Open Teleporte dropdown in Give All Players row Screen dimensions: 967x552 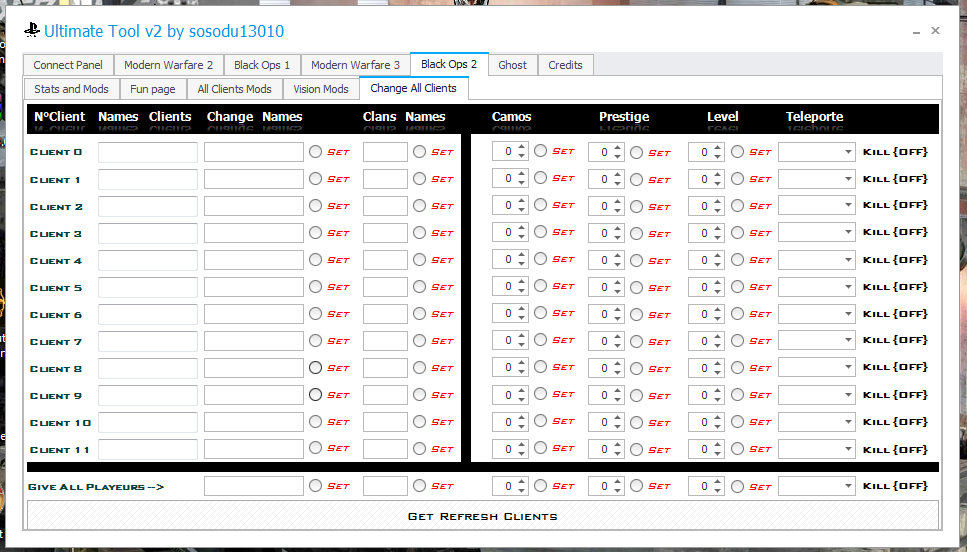pyautogui.click(x=817, y=486)
